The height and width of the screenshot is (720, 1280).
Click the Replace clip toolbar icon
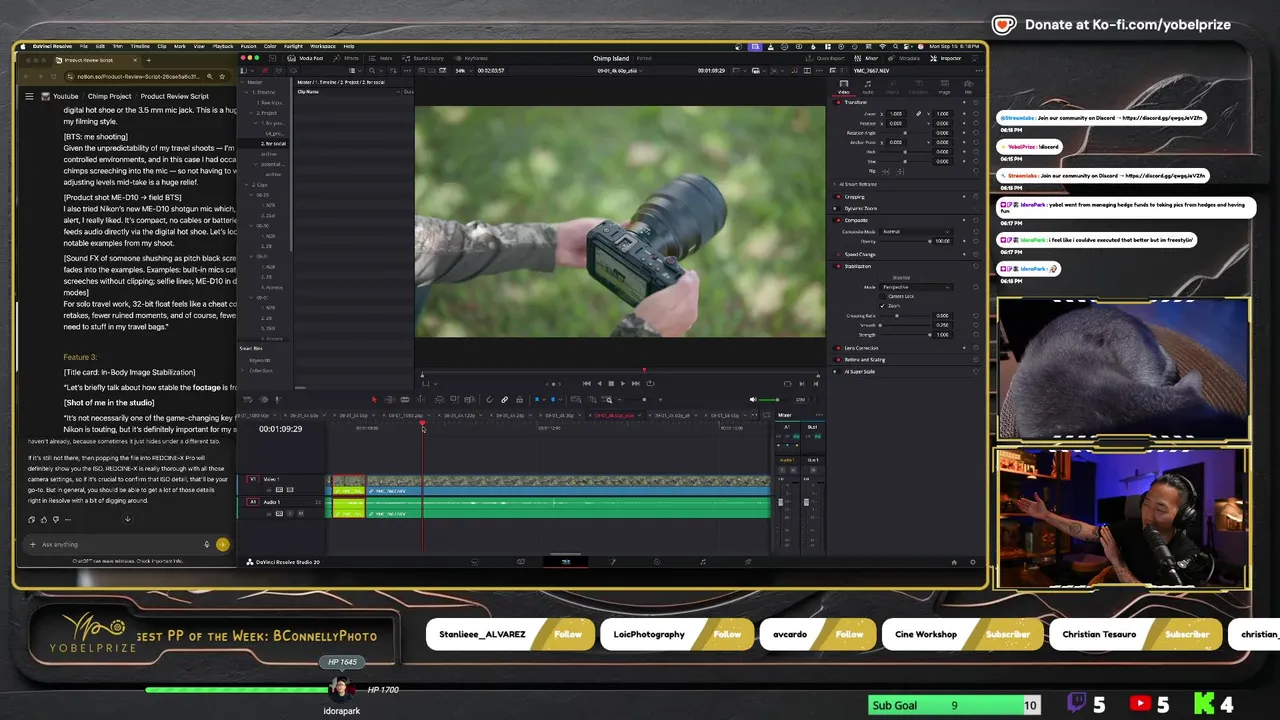[x=469, y=400]
